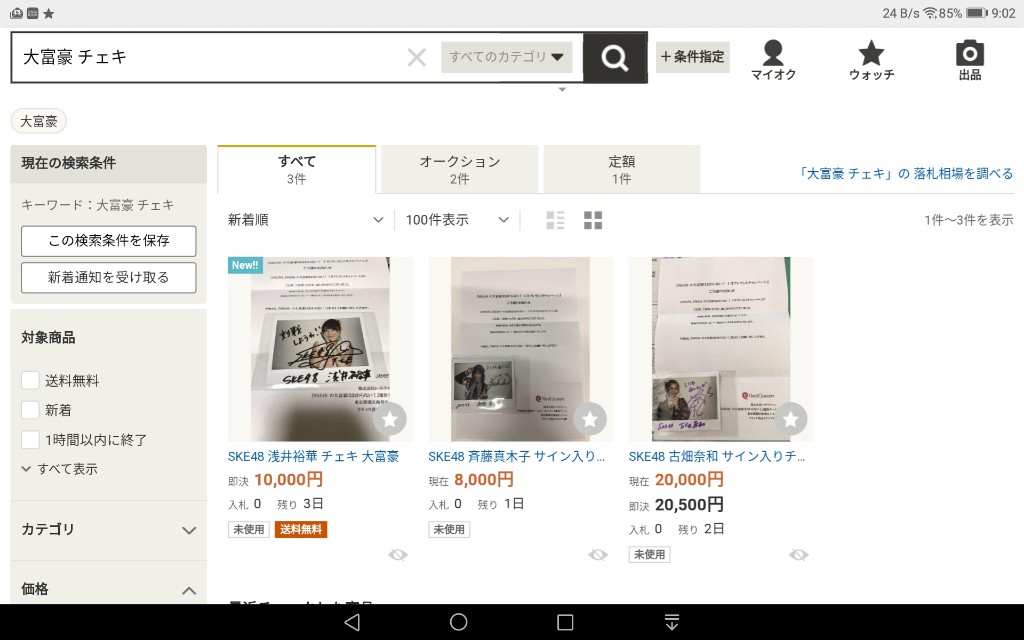Viewport: 1024px width, 640px height.
Task: Collapse the 価格 filter section
Action: click(x=108, y=589)
